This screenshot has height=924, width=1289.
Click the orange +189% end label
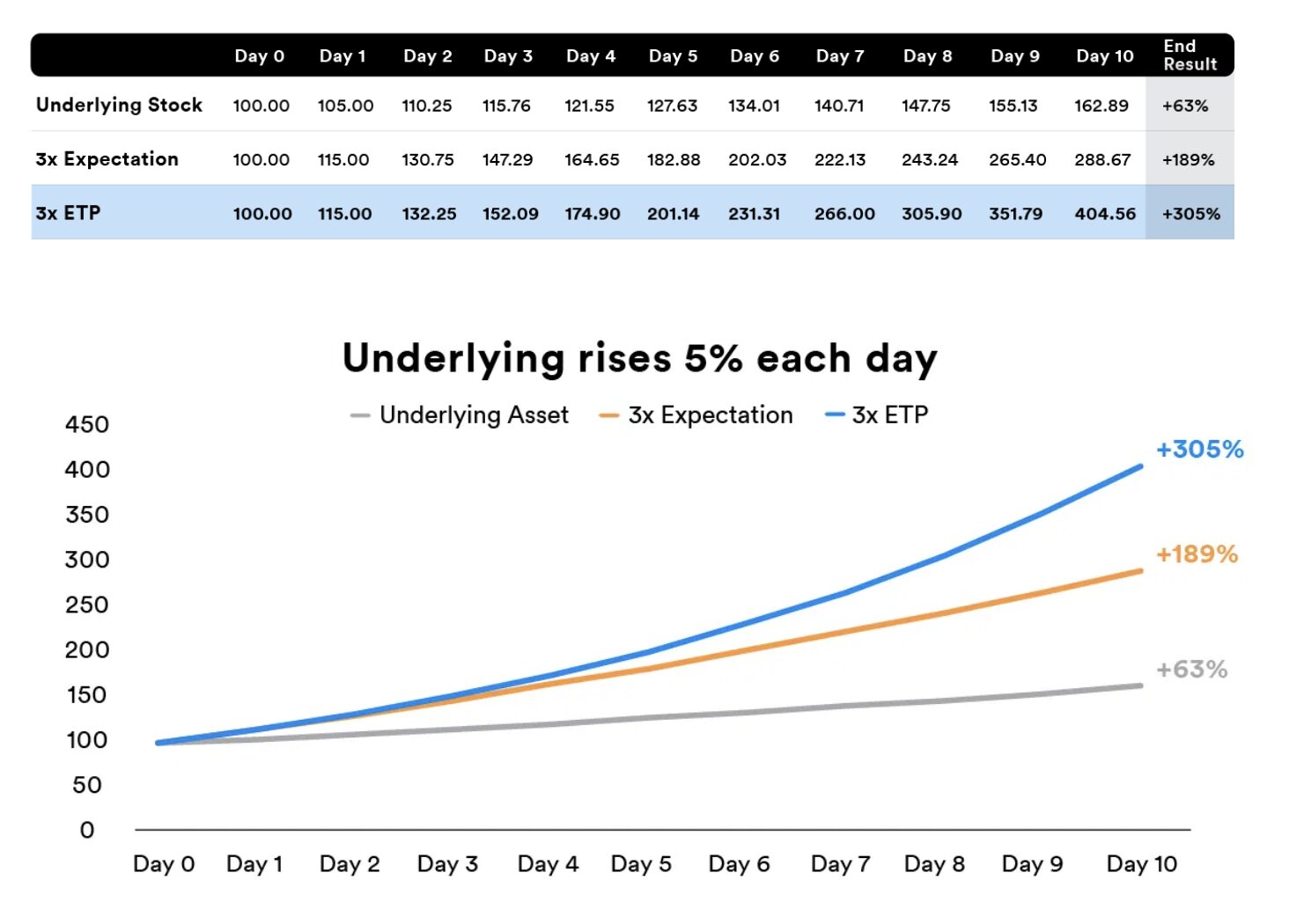point(1197,554)
